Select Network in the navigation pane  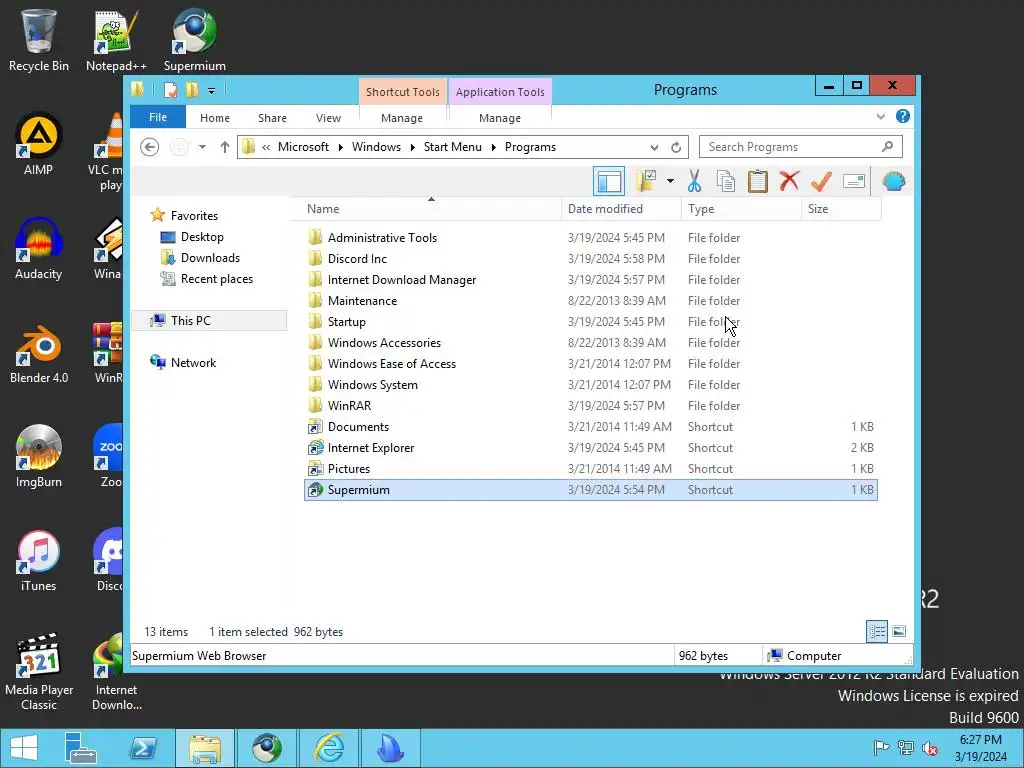(193, 363)
